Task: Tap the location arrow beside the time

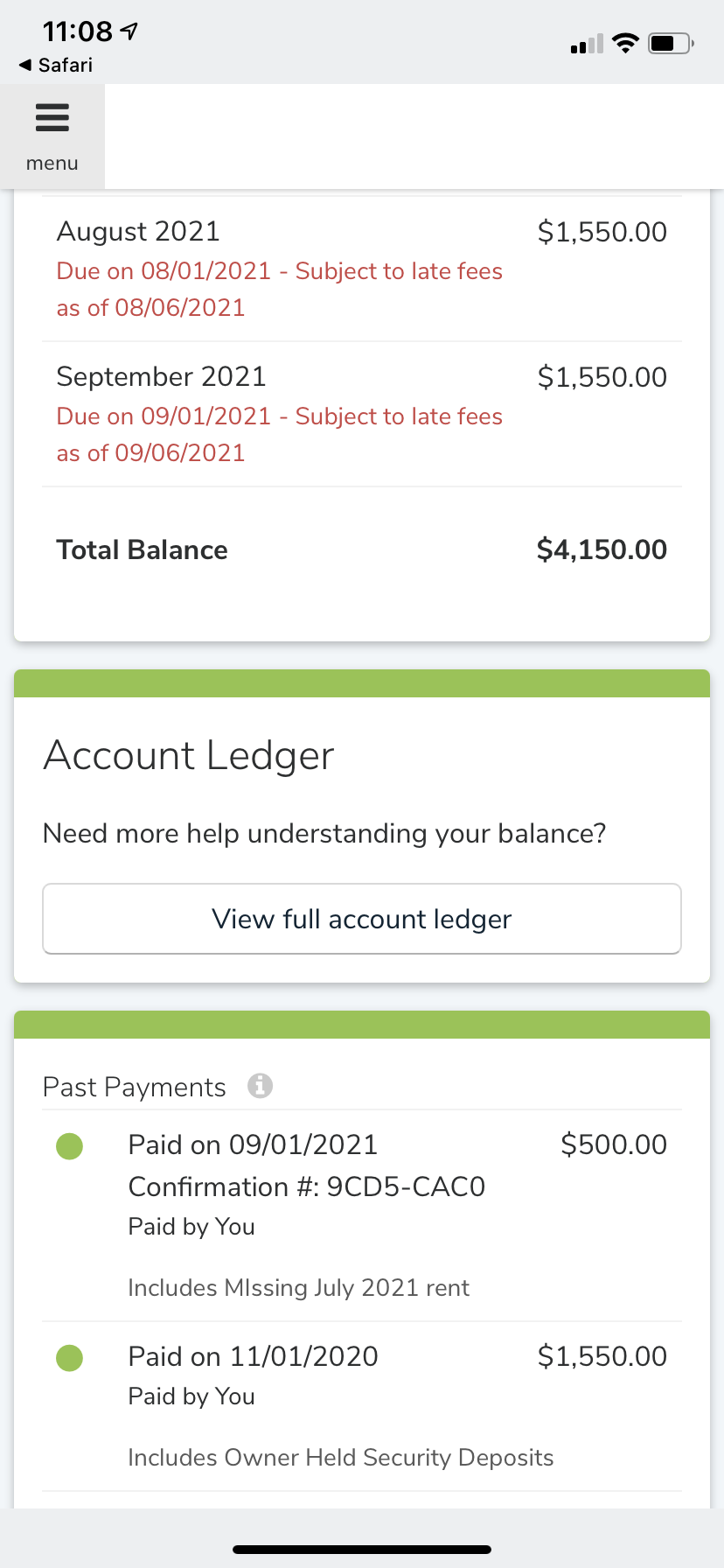Action: coord(130,31)
